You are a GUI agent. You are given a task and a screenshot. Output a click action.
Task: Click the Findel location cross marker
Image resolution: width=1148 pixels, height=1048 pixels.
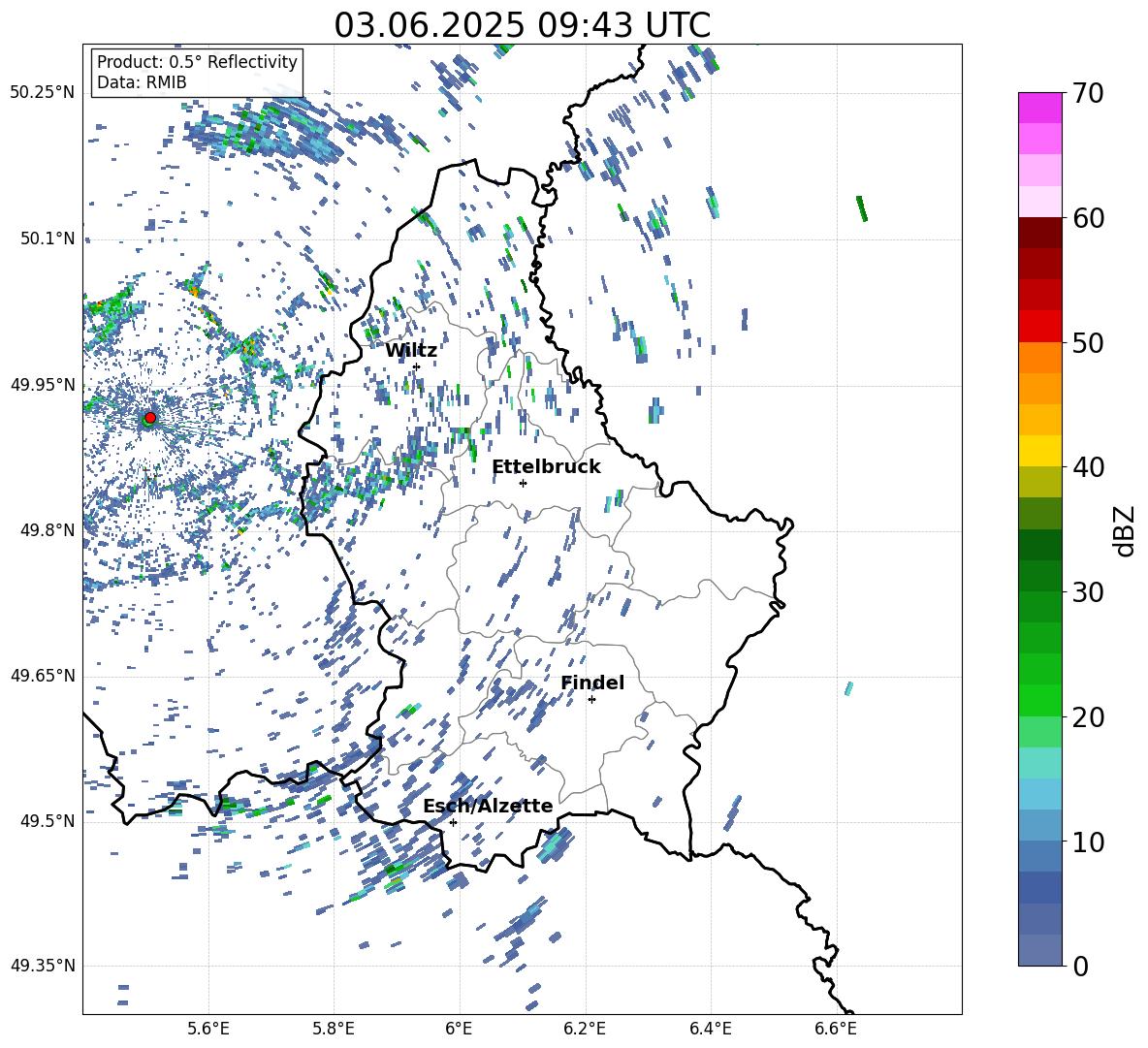click(591, 700)
